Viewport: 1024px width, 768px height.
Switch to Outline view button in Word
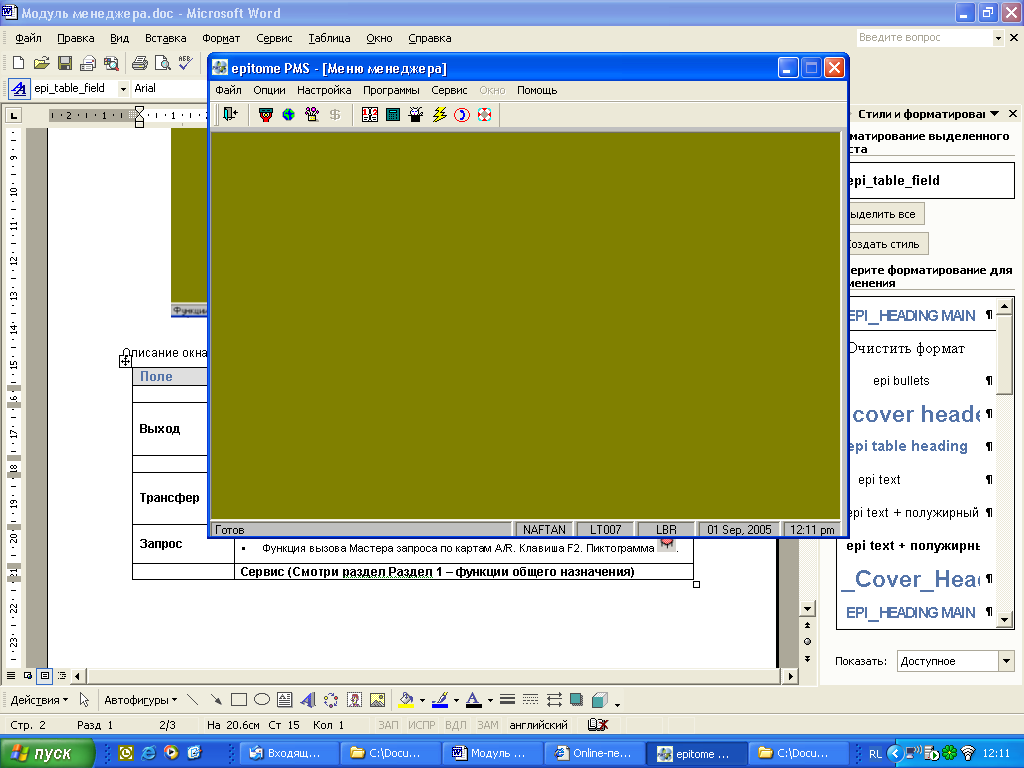(x=61, y=675)
